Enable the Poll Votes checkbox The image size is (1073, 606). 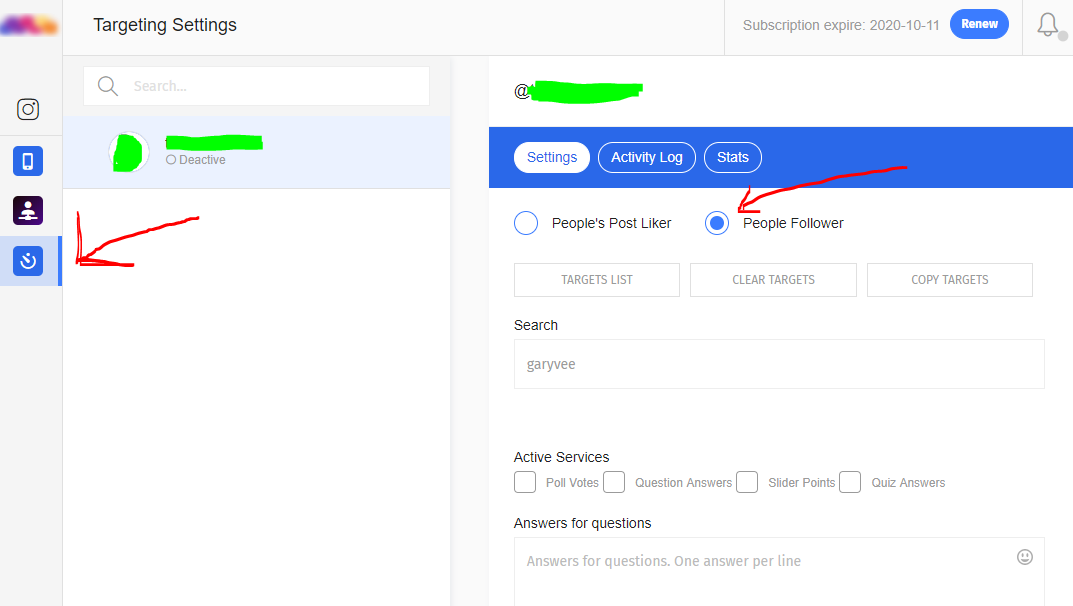tap(525, 482)
